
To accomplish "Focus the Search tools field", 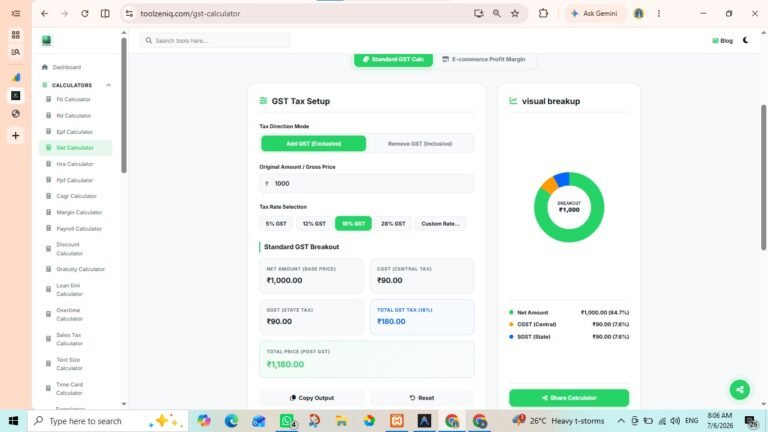I will [x=215, y=41].
